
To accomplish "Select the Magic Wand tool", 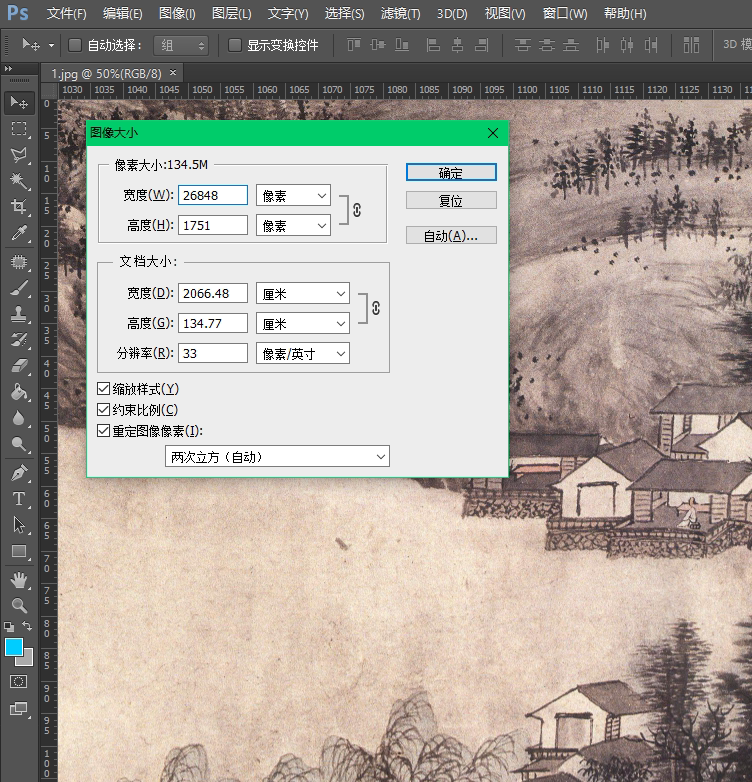I will (x=19, y=181).
